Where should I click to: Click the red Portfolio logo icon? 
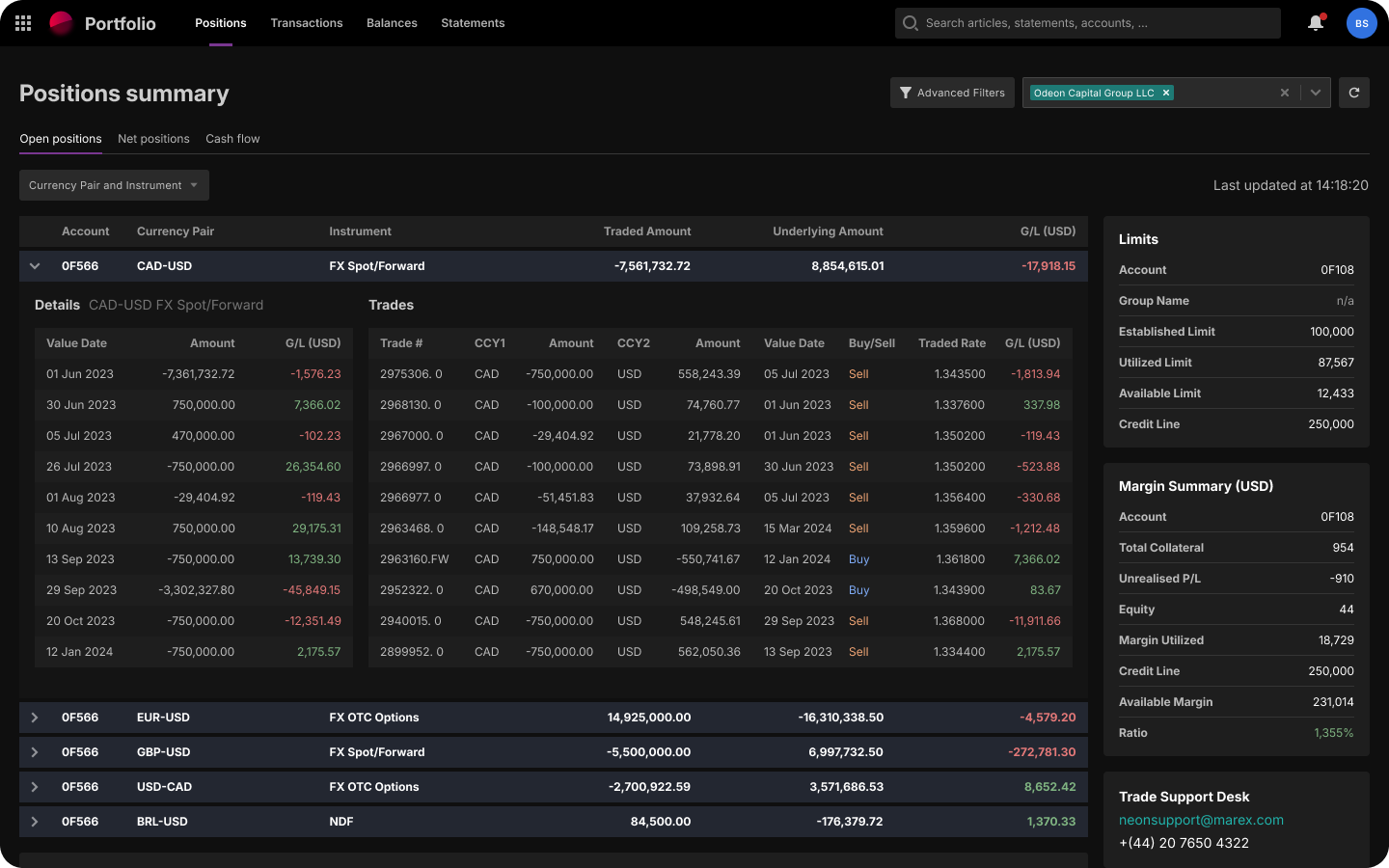(61, 23)
